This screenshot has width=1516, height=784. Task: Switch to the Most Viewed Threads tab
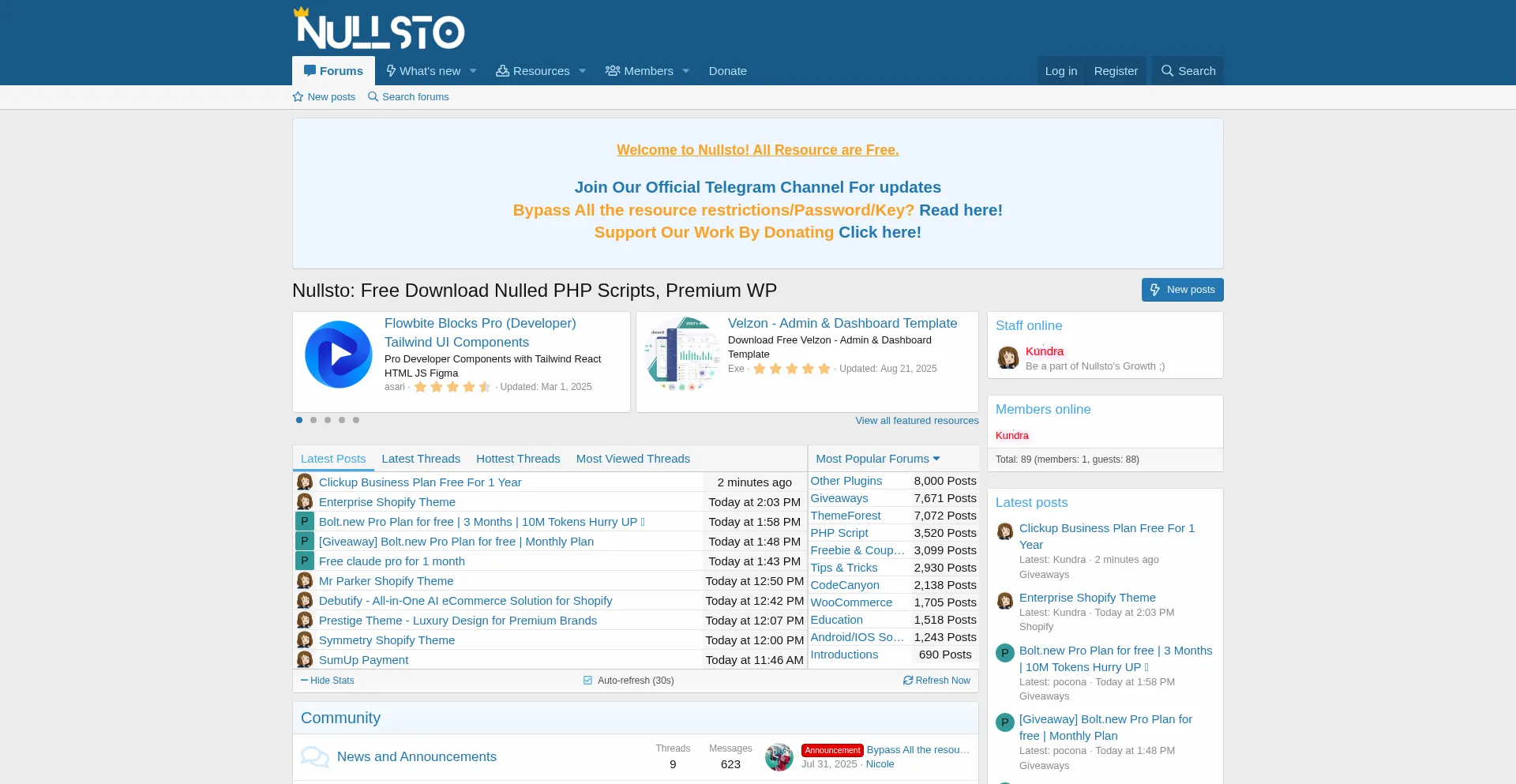[x=633, y=459]
